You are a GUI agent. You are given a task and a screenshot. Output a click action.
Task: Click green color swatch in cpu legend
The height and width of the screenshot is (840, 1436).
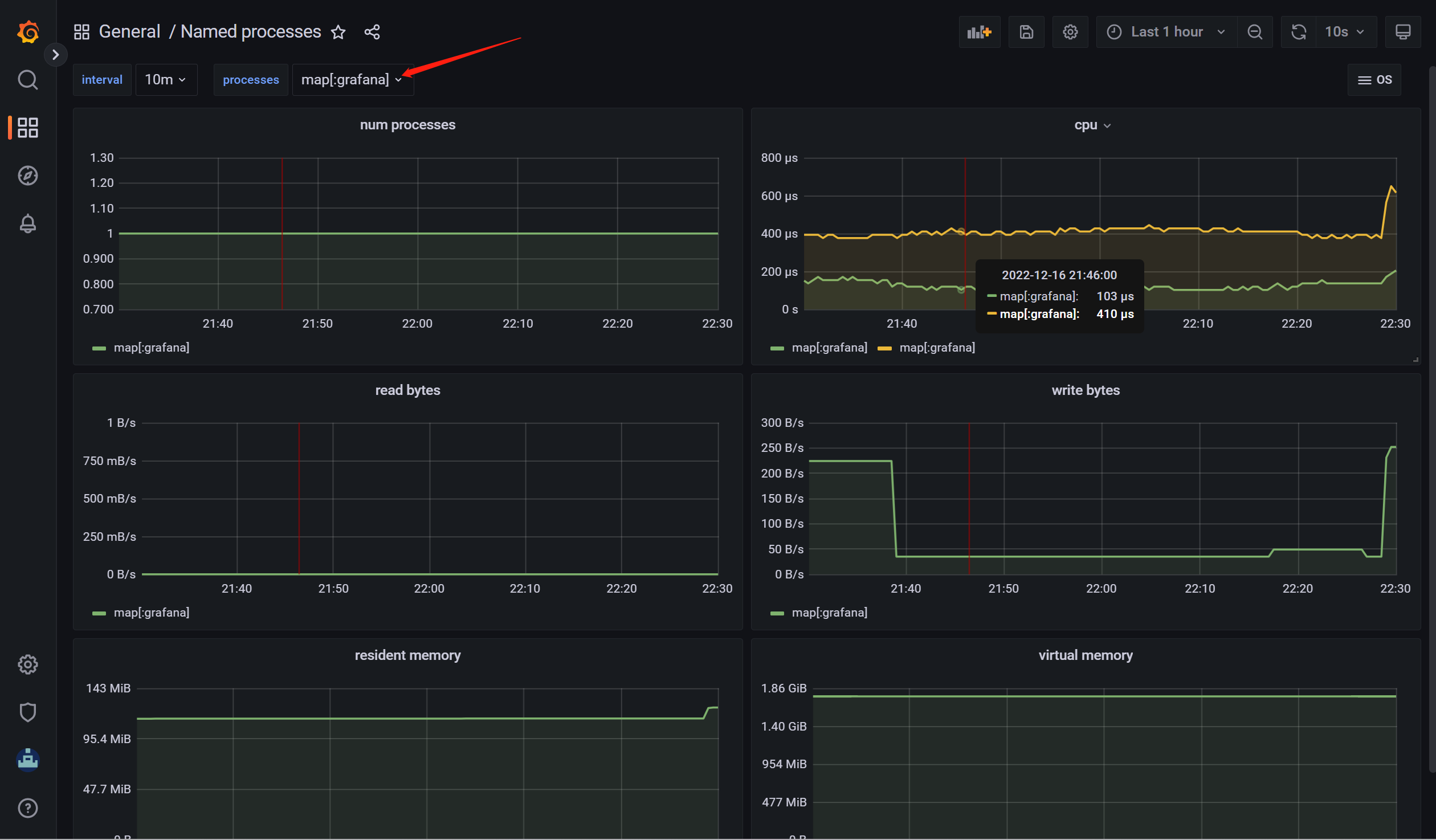coord(777,348)
